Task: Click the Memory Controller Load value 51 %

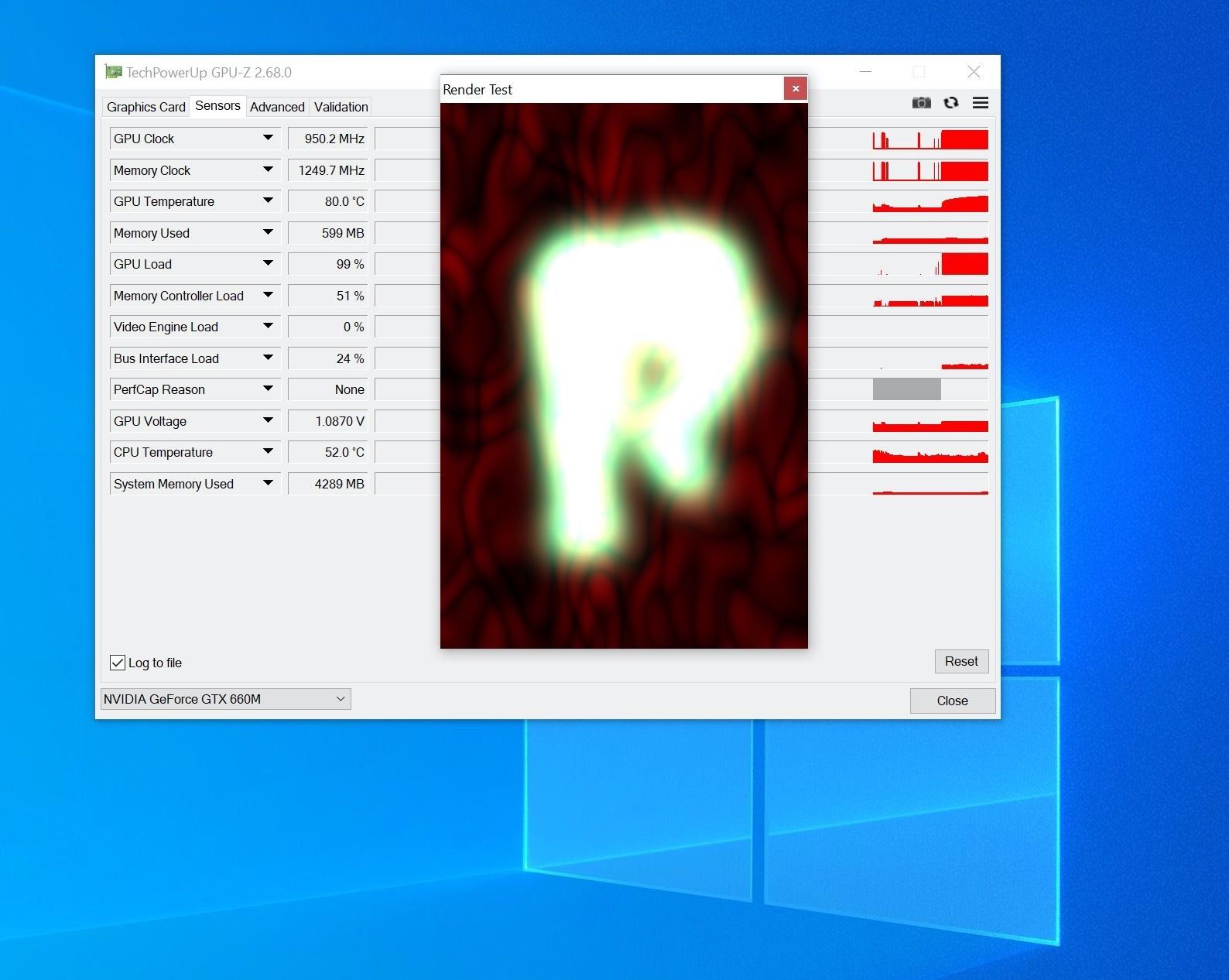Action: (x=327, y=296)
